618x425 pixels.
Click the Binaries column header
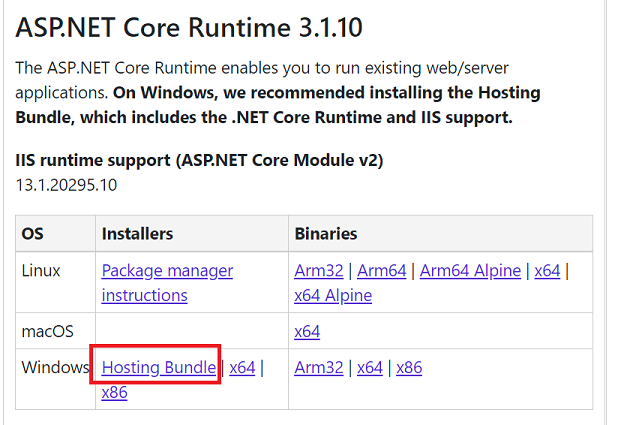click(326, 234)
